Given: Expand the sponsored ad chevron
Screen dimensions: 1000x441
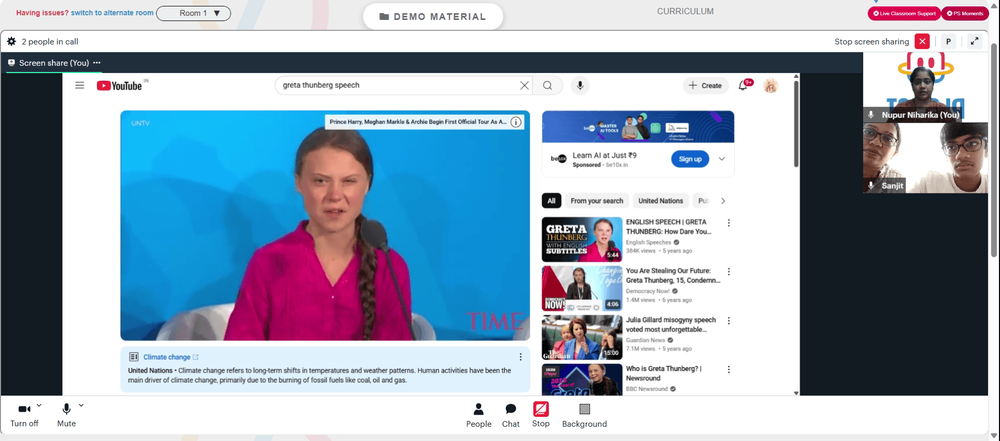Looking at the screenshot, I should click(722, 159).
